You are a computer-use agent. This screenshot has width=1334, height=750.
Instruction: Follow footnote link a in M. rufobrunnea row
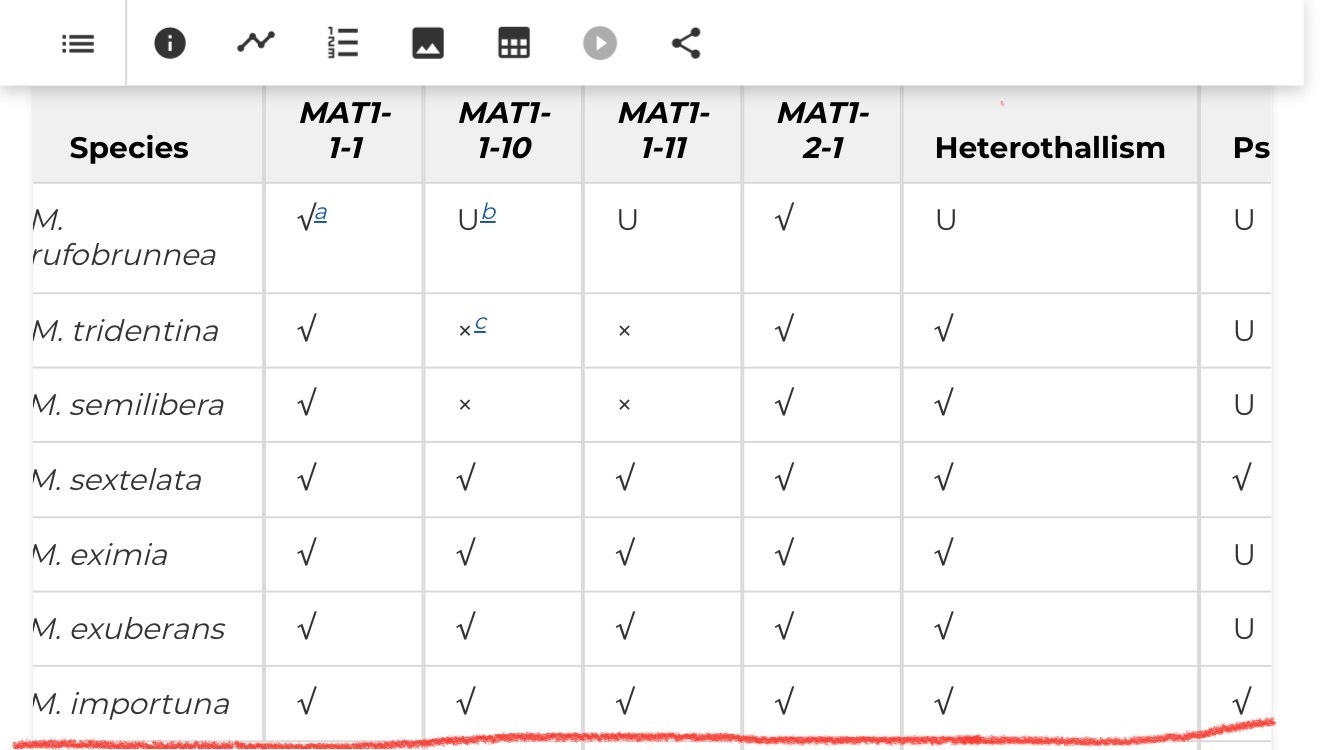point(321,212)
